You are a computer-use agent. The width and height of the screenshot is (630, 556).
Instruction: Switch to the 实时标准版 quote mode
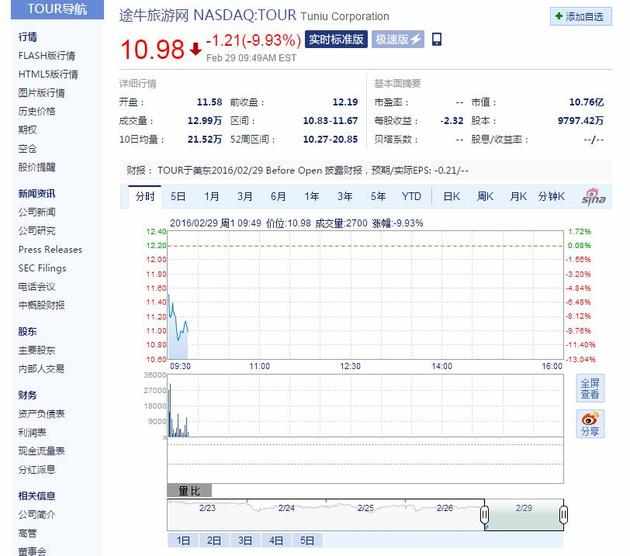tap(336, 39)
